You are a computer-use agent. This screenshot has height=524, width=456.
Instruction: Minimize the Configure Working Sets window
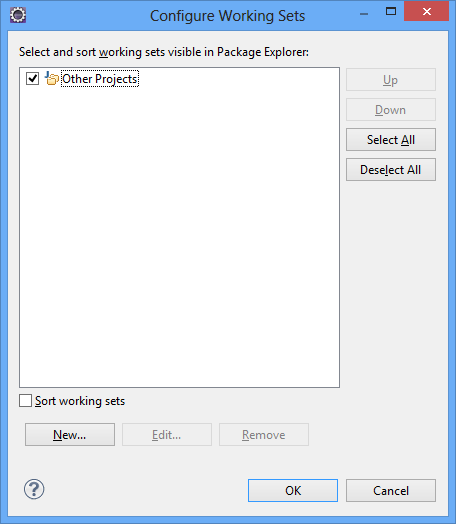click(x=364, y=13)
